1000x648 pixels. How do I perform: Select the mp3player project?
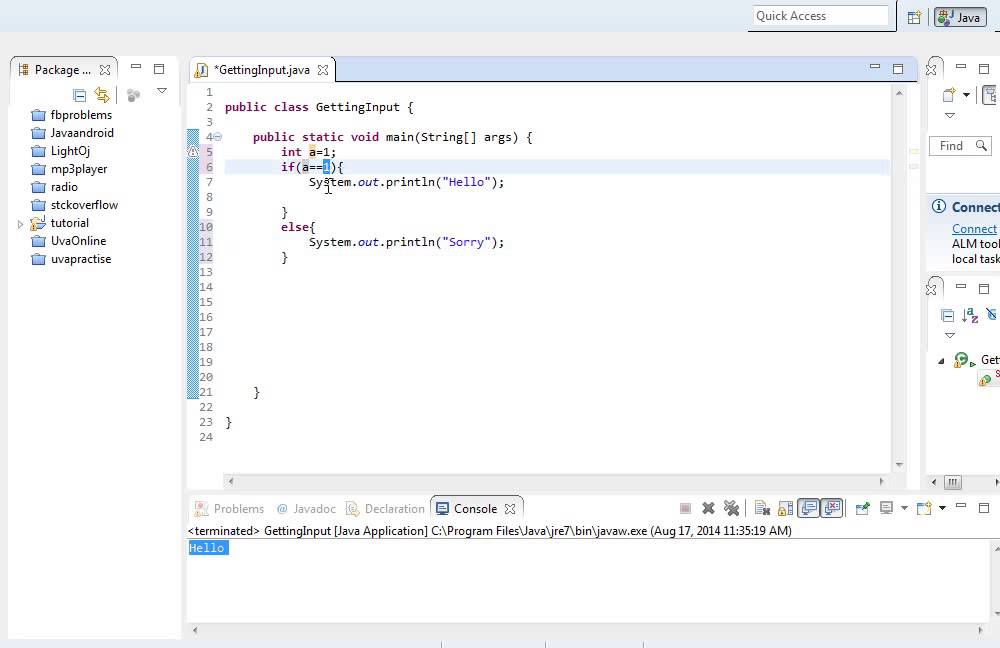(70, 169)
